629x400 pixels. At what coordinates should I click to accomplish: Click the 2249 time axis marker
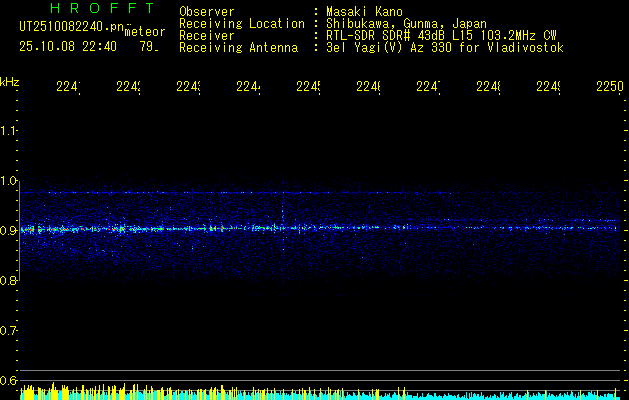[x=548, y=87]
